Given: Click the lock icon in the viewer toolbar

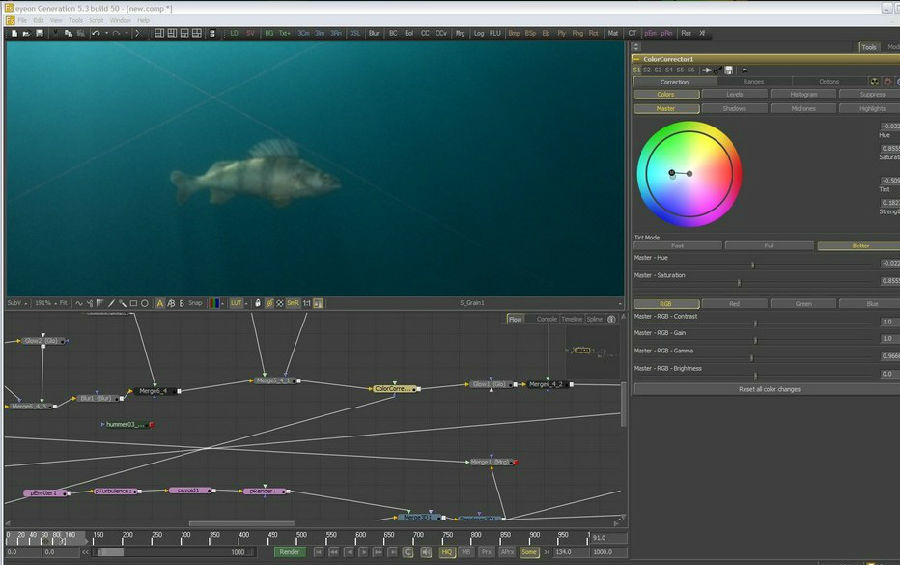Looking at the screenshot, I should pyautogui.click(x=257, y=303).
